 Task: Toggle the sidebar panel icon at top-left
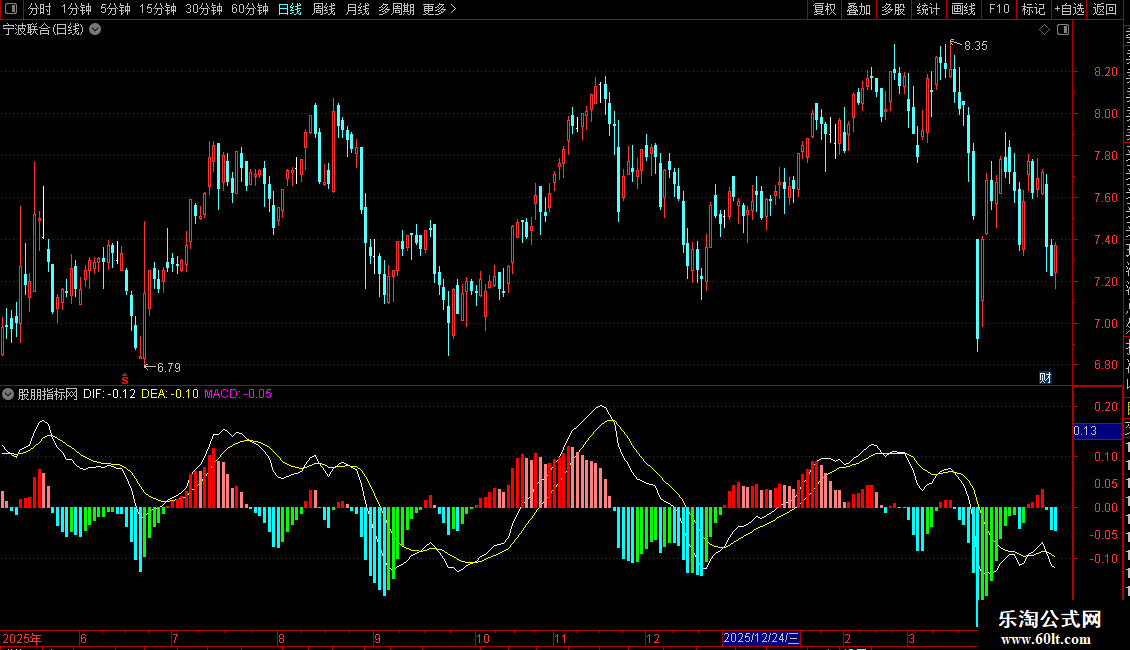11,9
